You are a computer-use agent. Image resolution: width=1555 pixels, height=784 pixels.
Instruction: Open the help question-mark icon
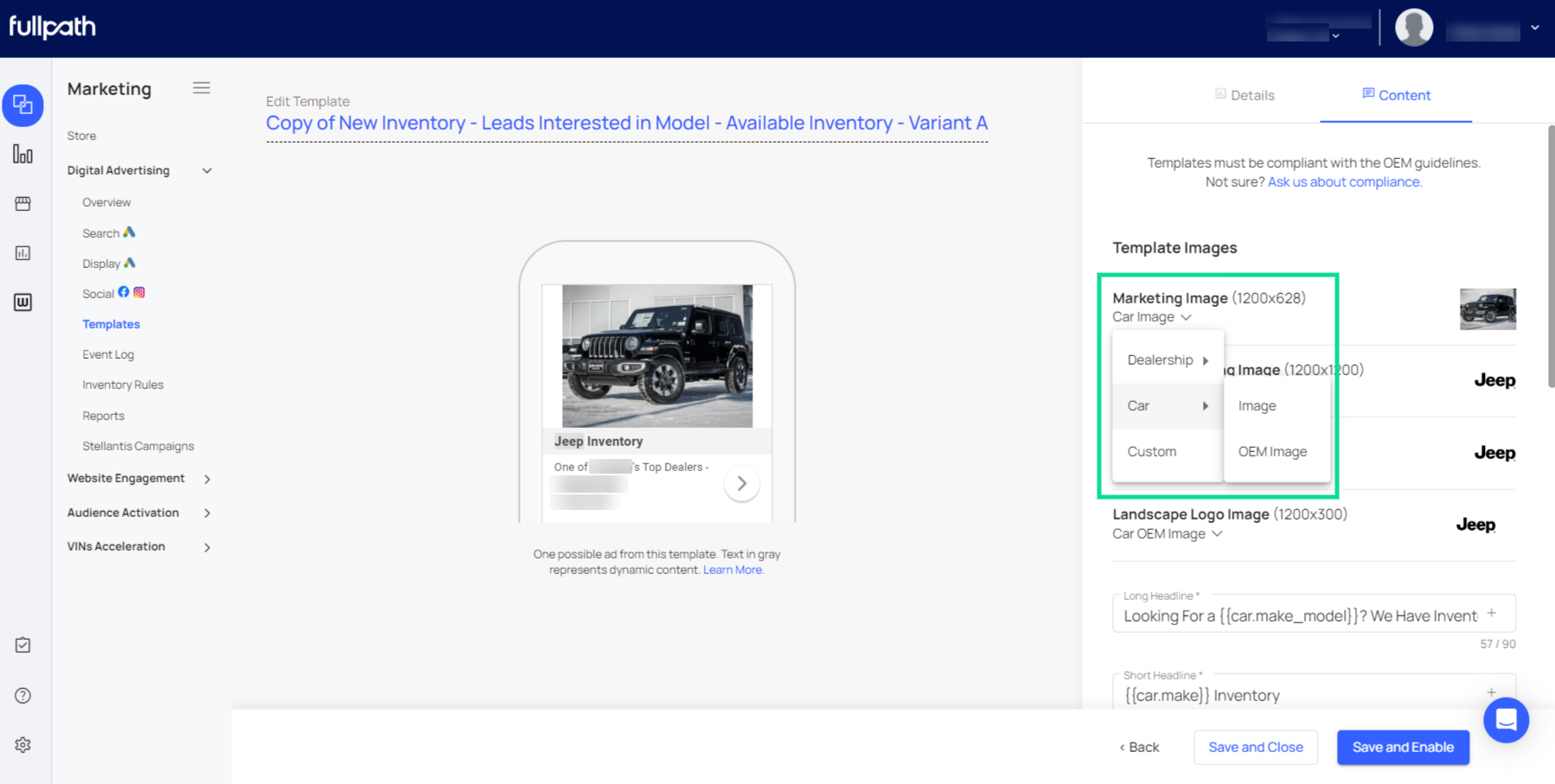tap(23, 695)
